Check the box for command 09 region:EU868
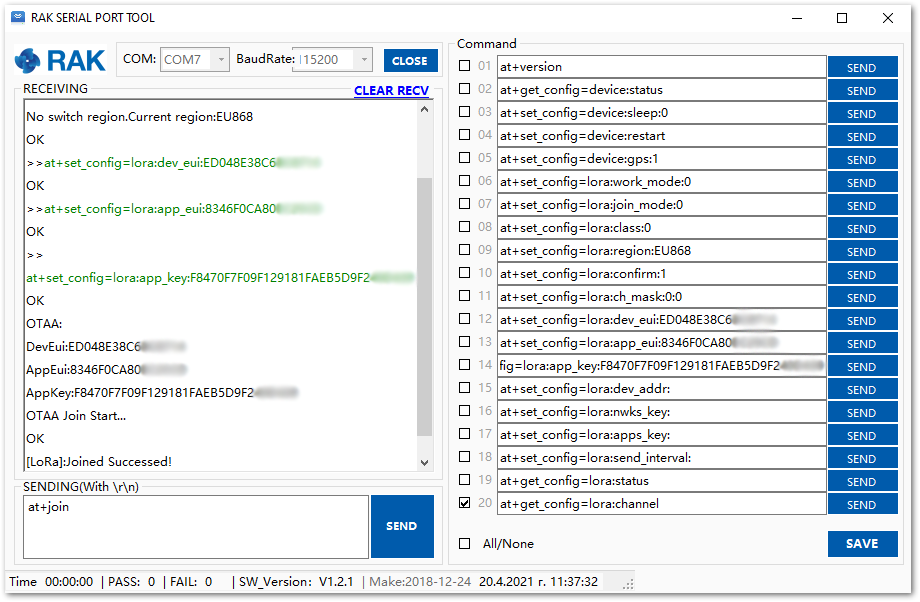This screenshot has height=602, width=920. coord(464,250)
